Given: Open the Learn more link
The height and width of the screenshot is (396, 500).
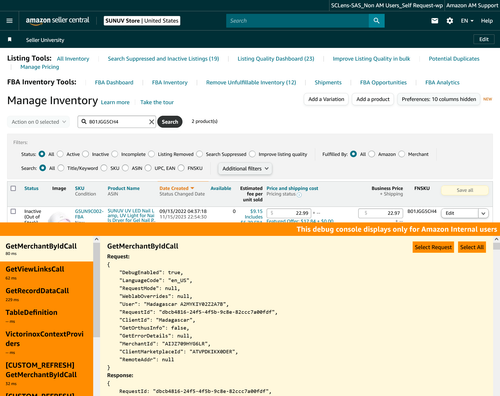Looking at the screenshot, I should (115, 102).
